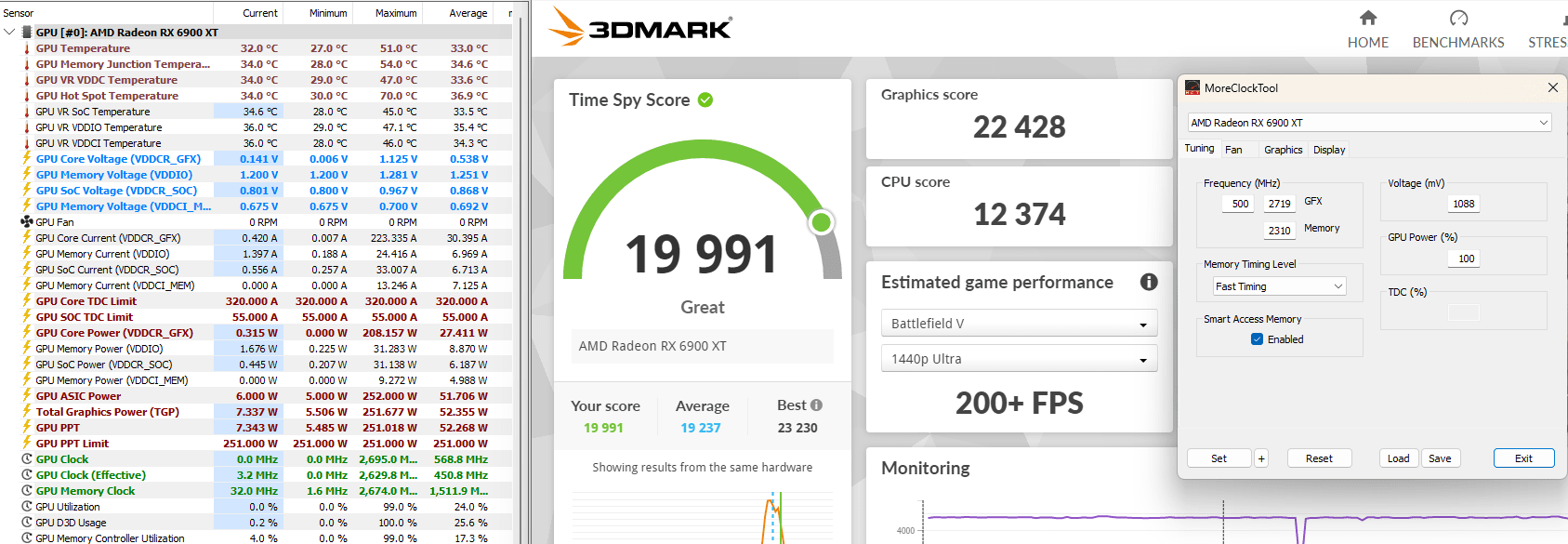Click the Reset button in MoreClockTool
This screenshot has width=1568, height=544.
pos(1319,458)
